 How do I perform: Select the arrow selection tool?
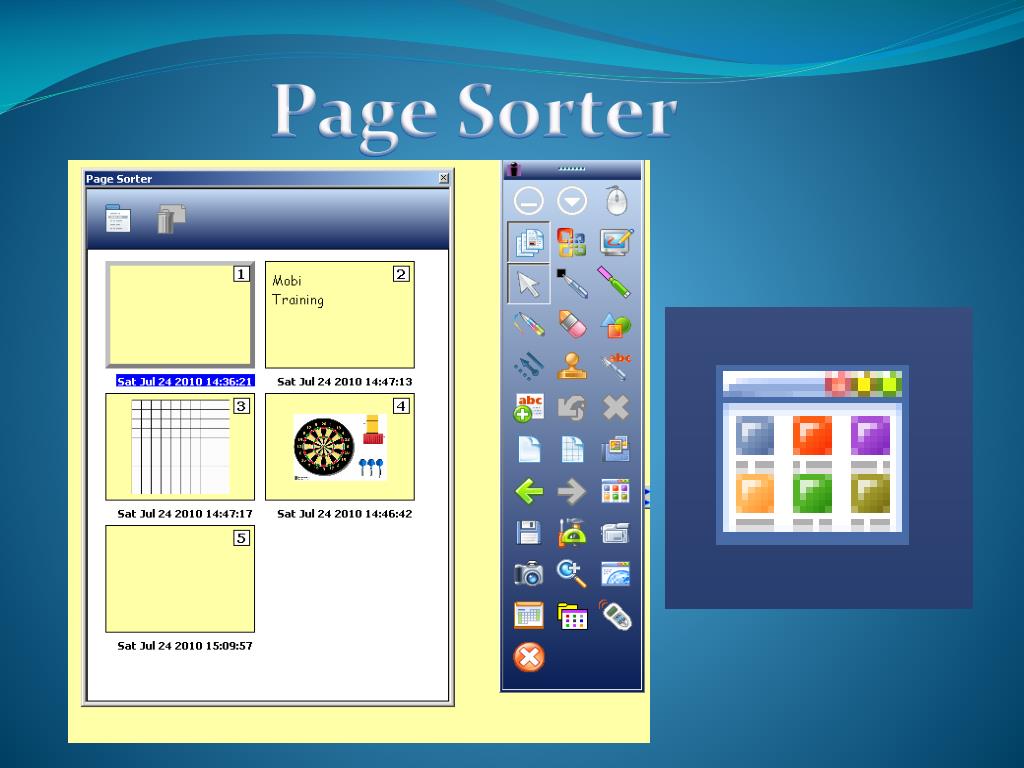click(x=529, y=284)
